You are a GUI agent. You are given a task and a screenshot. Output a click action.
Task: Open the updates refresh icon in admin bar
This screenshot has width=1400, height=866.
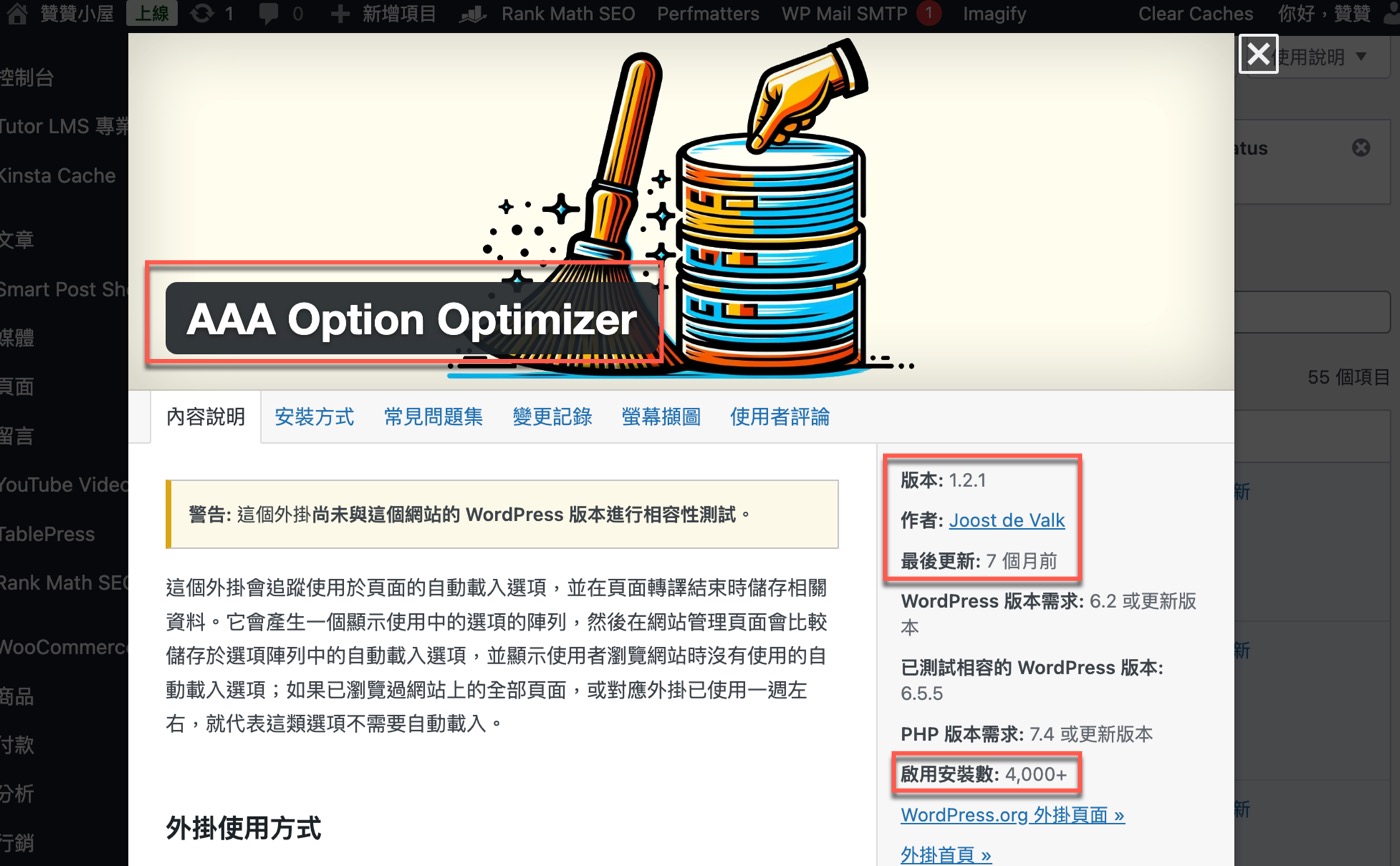202,14
